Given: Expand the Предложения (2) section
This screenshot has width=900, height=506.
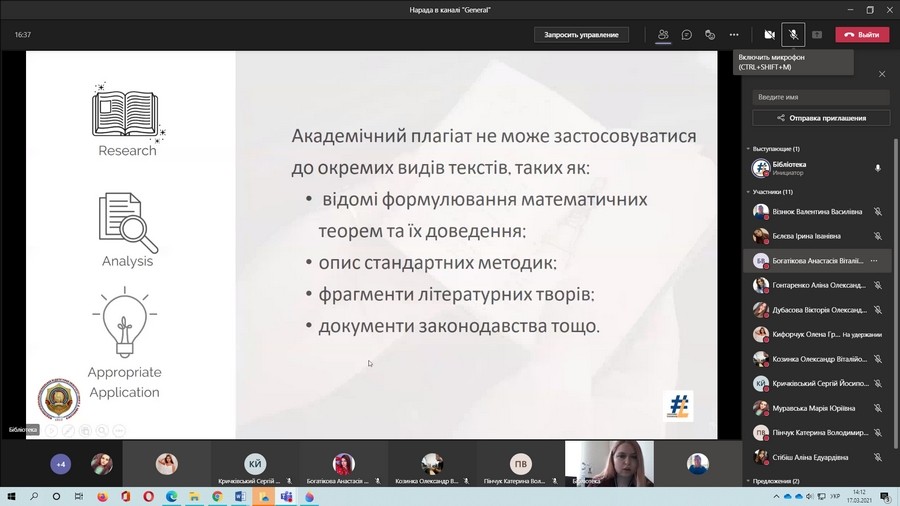Looking at the screenshot, I should click(749, 481).
